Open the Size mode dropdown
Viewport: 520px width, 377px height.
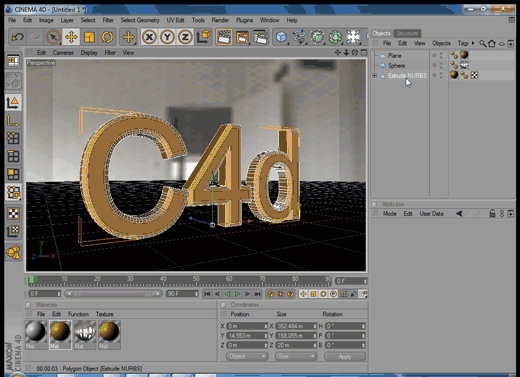[x=296, y=356]
